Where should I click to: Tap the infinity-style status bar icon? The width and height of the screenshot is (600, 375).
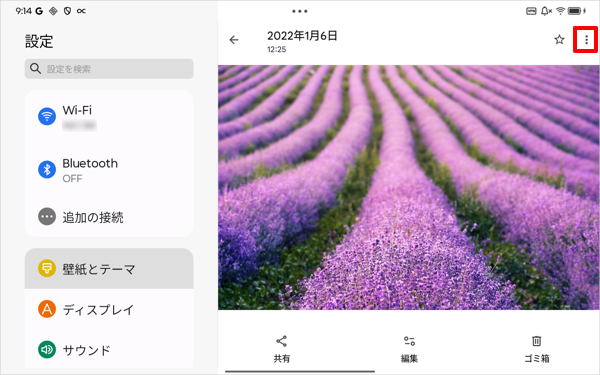pyautogui.click(x=81, y=11)
